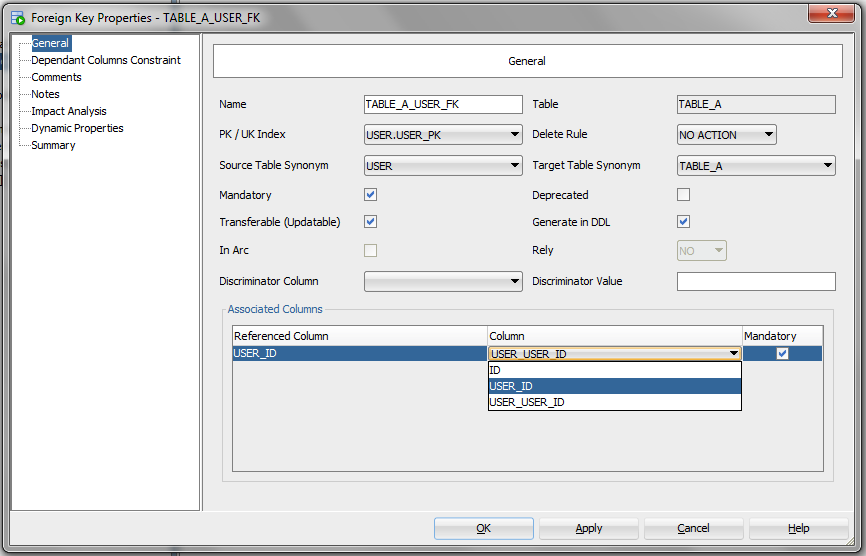866x556 pixels.
Task: Choose USER_ID from the column dropdown list
Action: tap(615, 386)
